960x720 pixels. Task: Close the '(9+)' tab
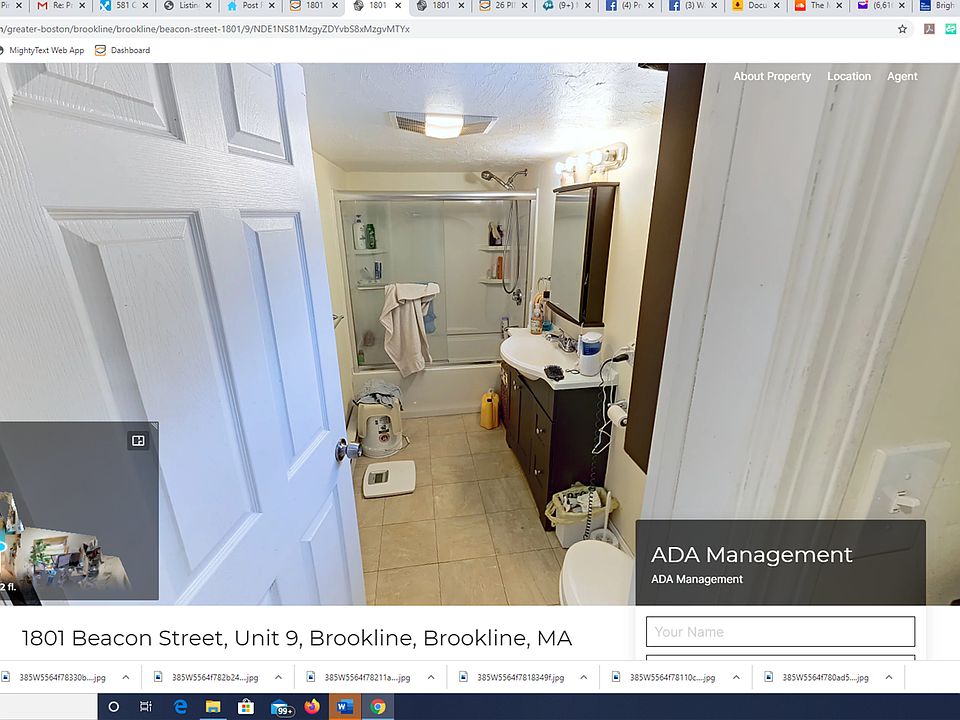pos(588,6)
